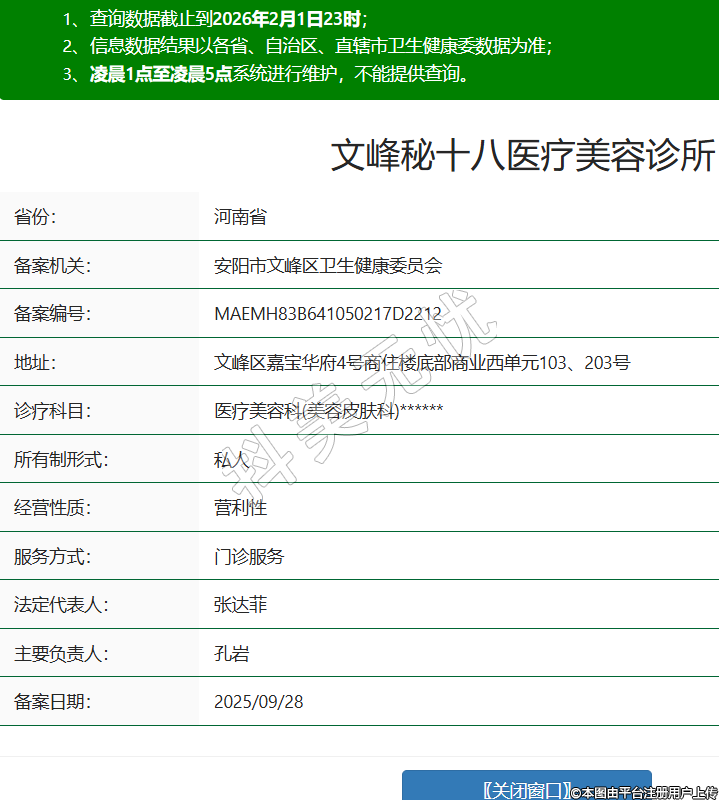Click the clinic title 文峰秘十八医疗美容诊所
Image resolution: width=719 pixels, height=800 pixels.
[523, 157]
